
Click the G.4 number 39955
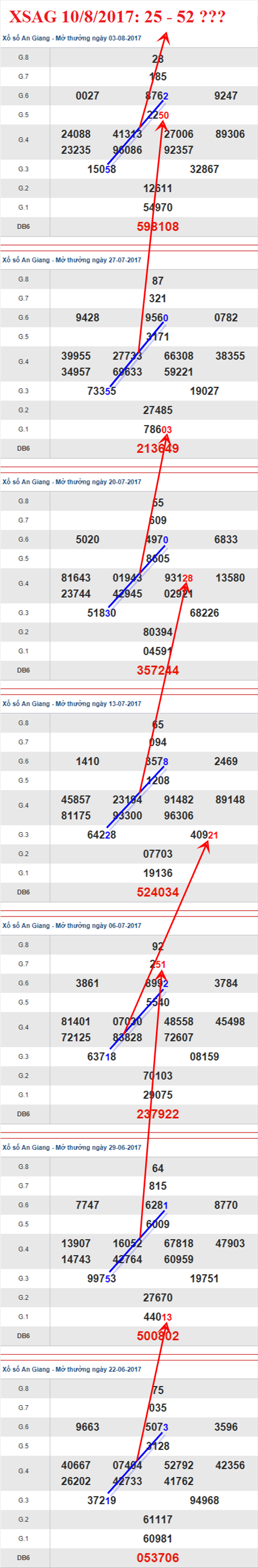coord(76,356)
